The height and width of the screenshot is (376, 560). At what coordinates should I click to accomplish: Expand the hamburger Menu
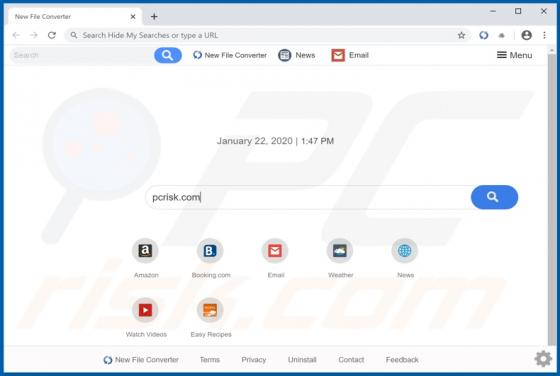(x=514, y=55)
